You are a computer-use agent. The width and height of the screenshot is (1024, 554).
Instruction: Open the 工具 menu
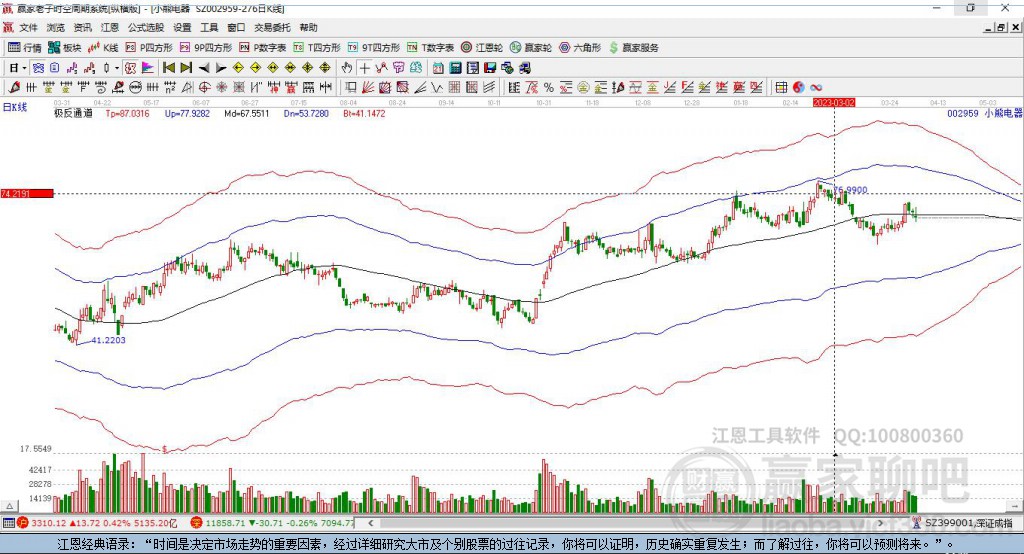coord(209,27)
